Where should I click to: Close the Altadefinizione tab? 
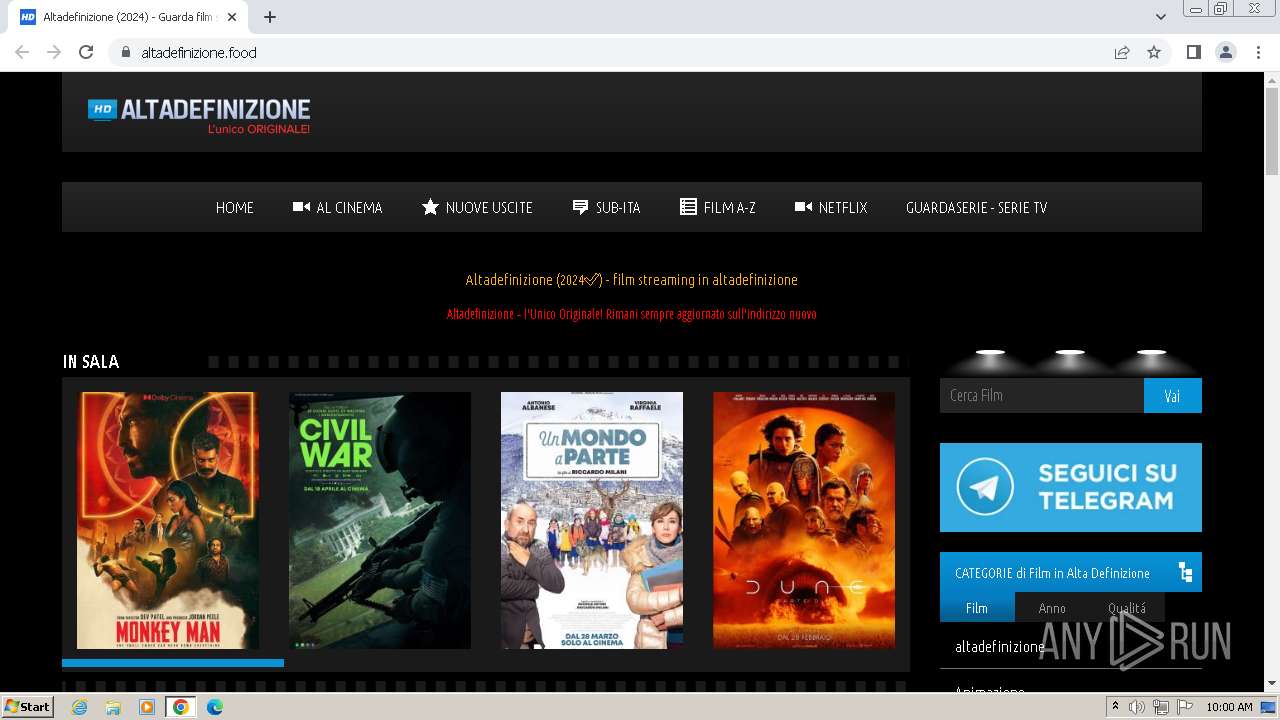pos(233,16)
